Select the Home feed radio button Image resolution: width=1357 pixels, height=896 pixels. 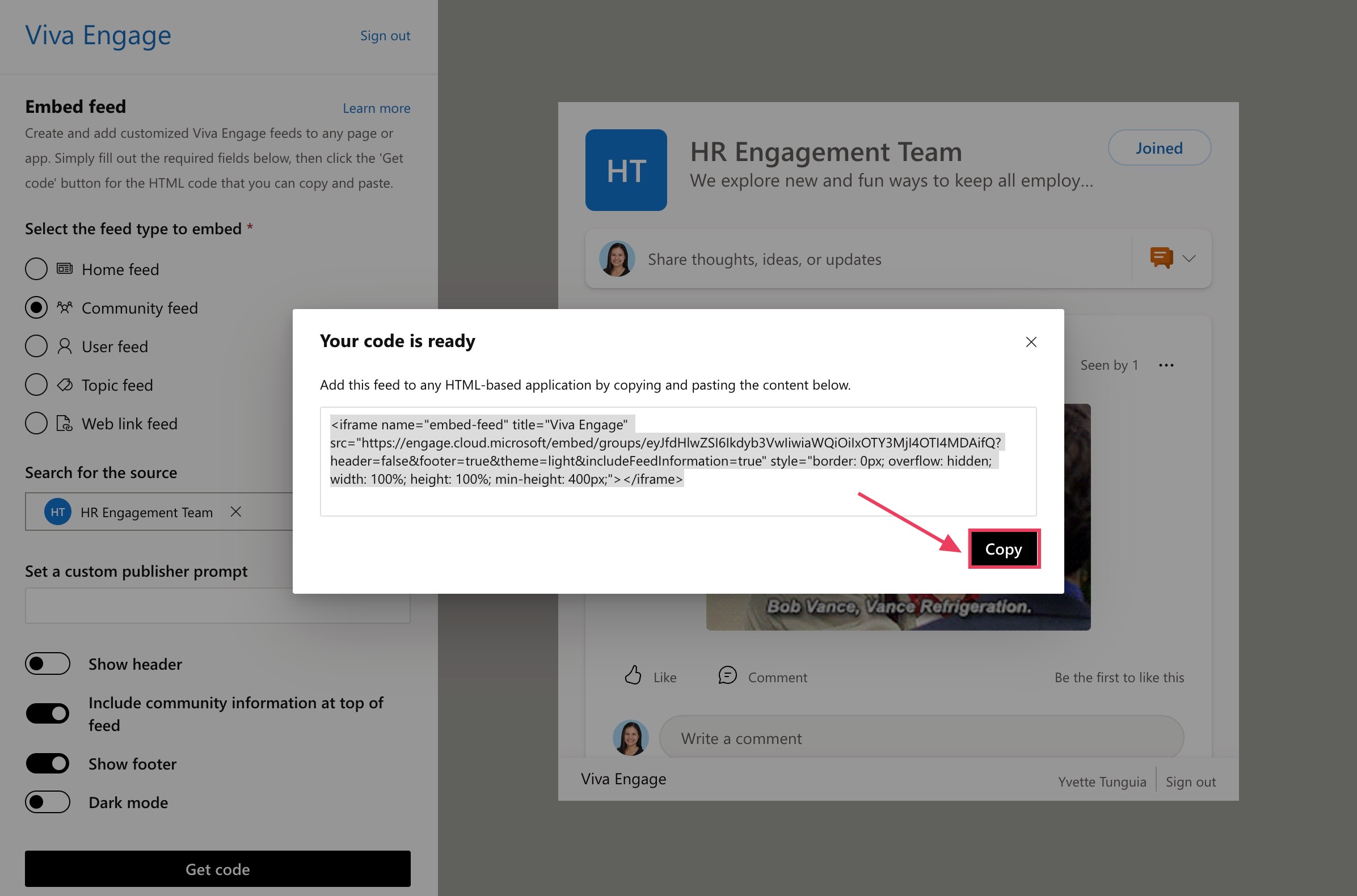(x=36, y=269)
